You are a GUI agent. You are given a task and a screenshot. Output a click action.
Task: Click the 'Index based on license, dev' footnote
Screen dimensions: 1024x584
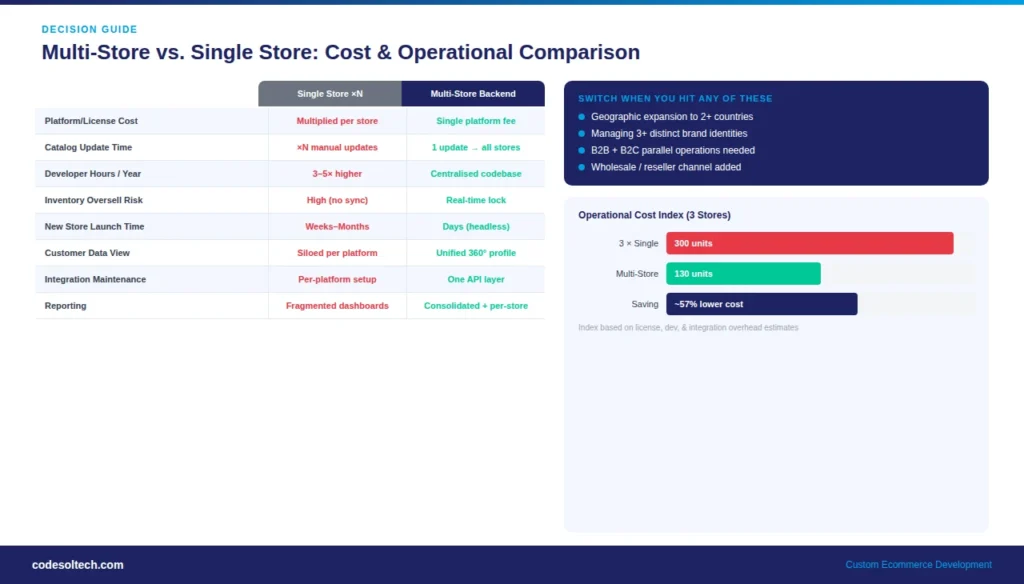tap(688, 327)
